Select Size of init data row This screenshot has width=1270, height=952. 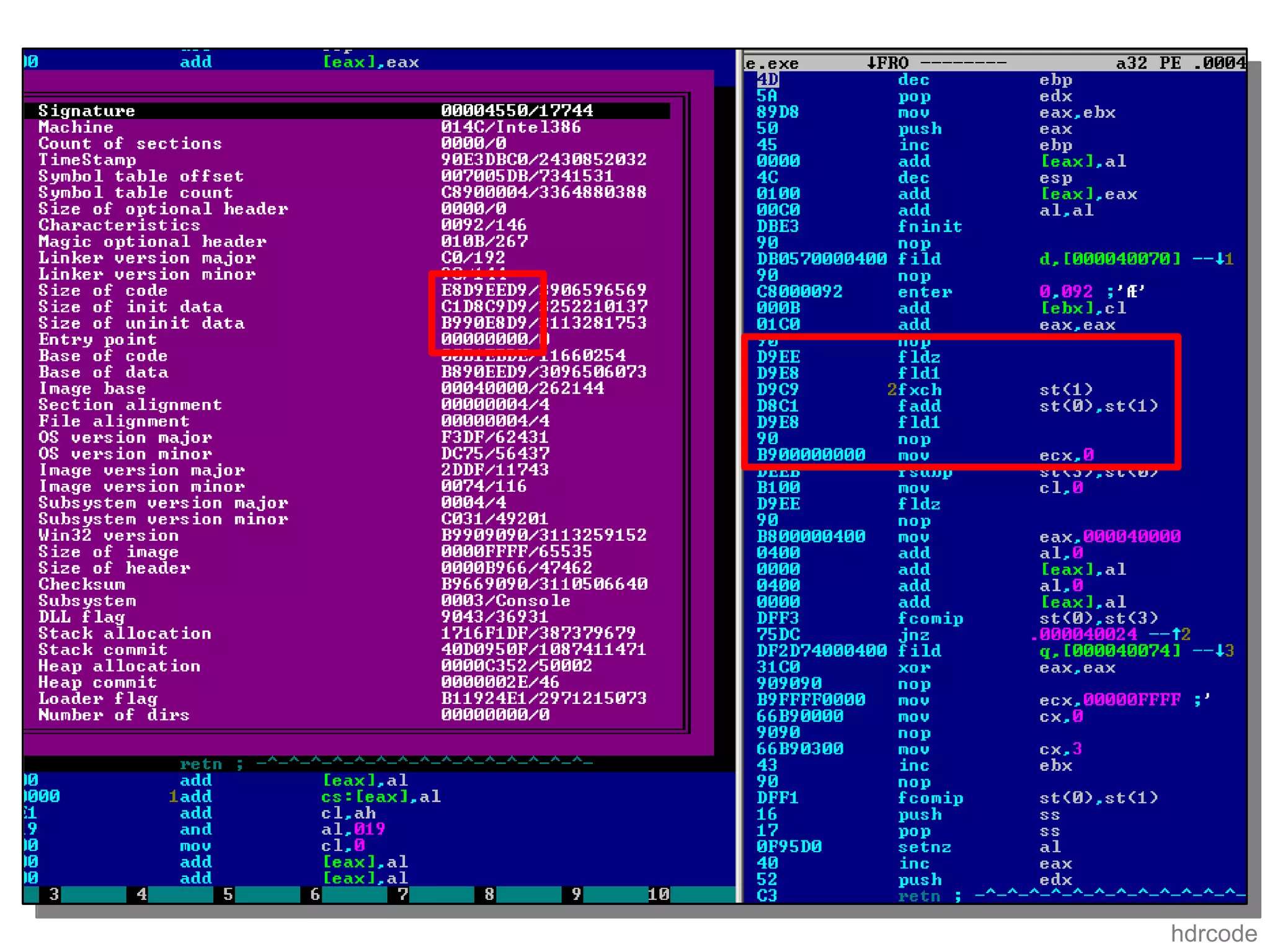(x=347, y=306)
